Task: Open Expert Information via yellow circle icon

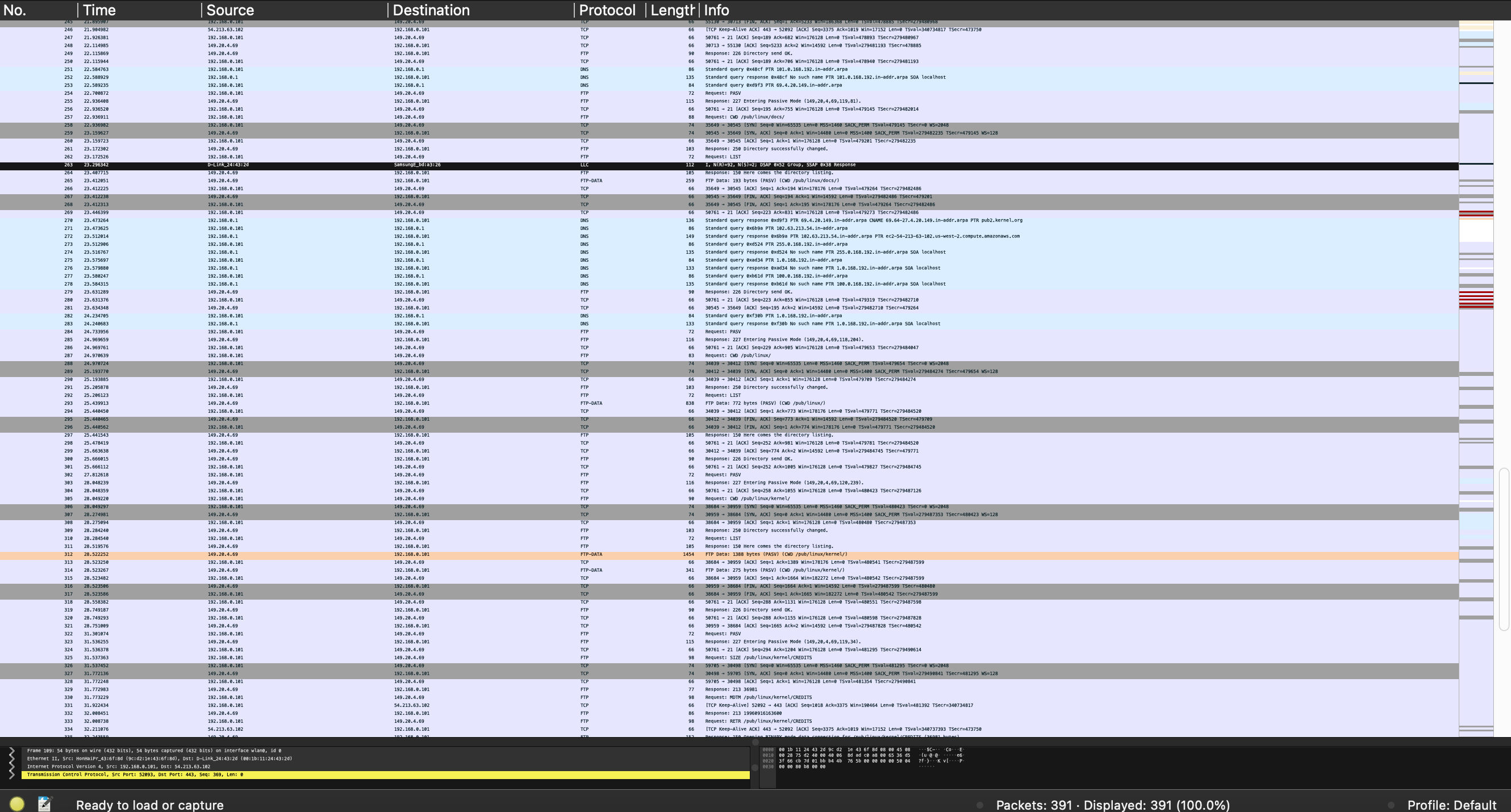Action: pos(17,805)
